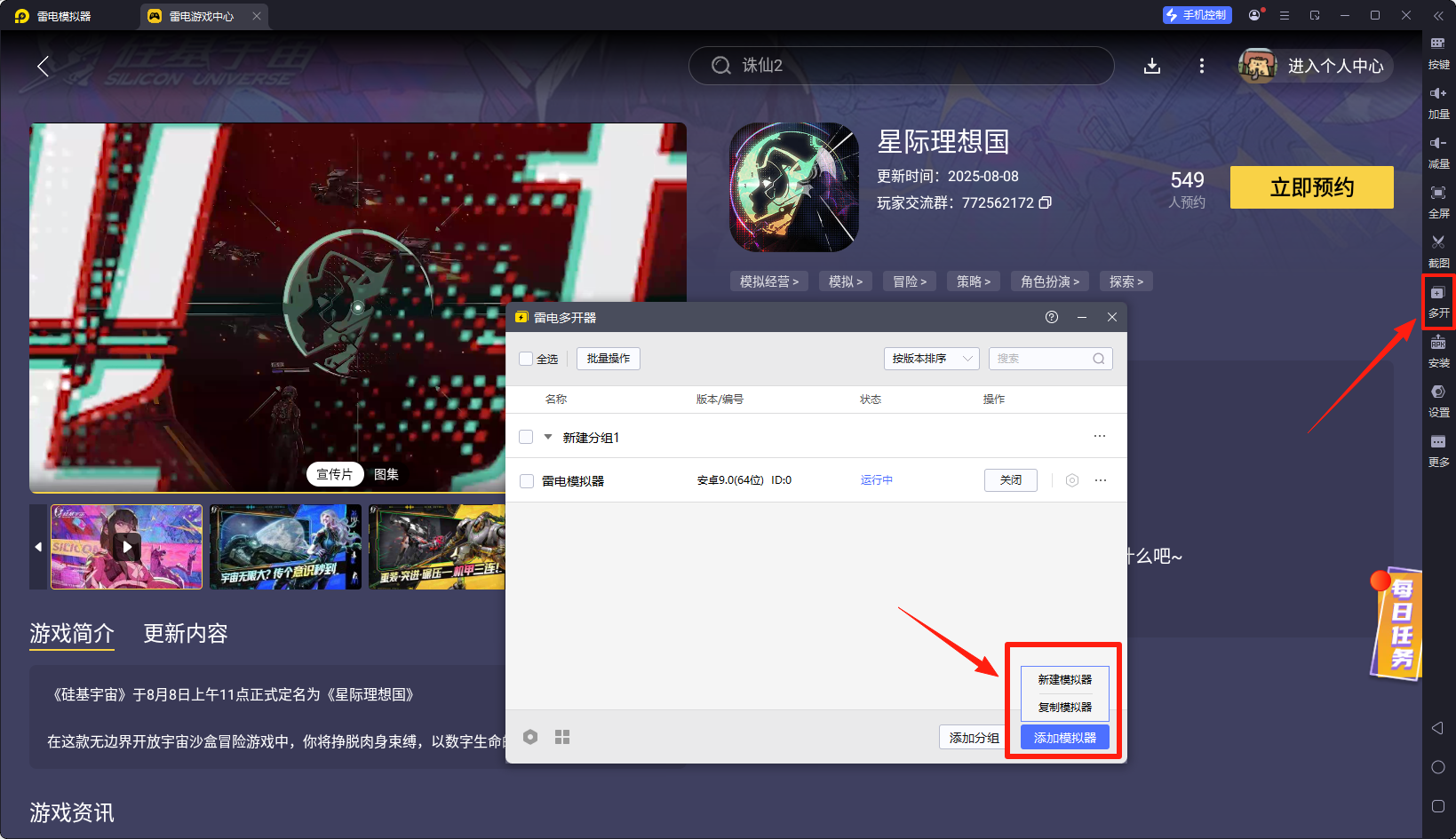Open the 宇宙无限大 screenshot thumbnail

(285, 547)
